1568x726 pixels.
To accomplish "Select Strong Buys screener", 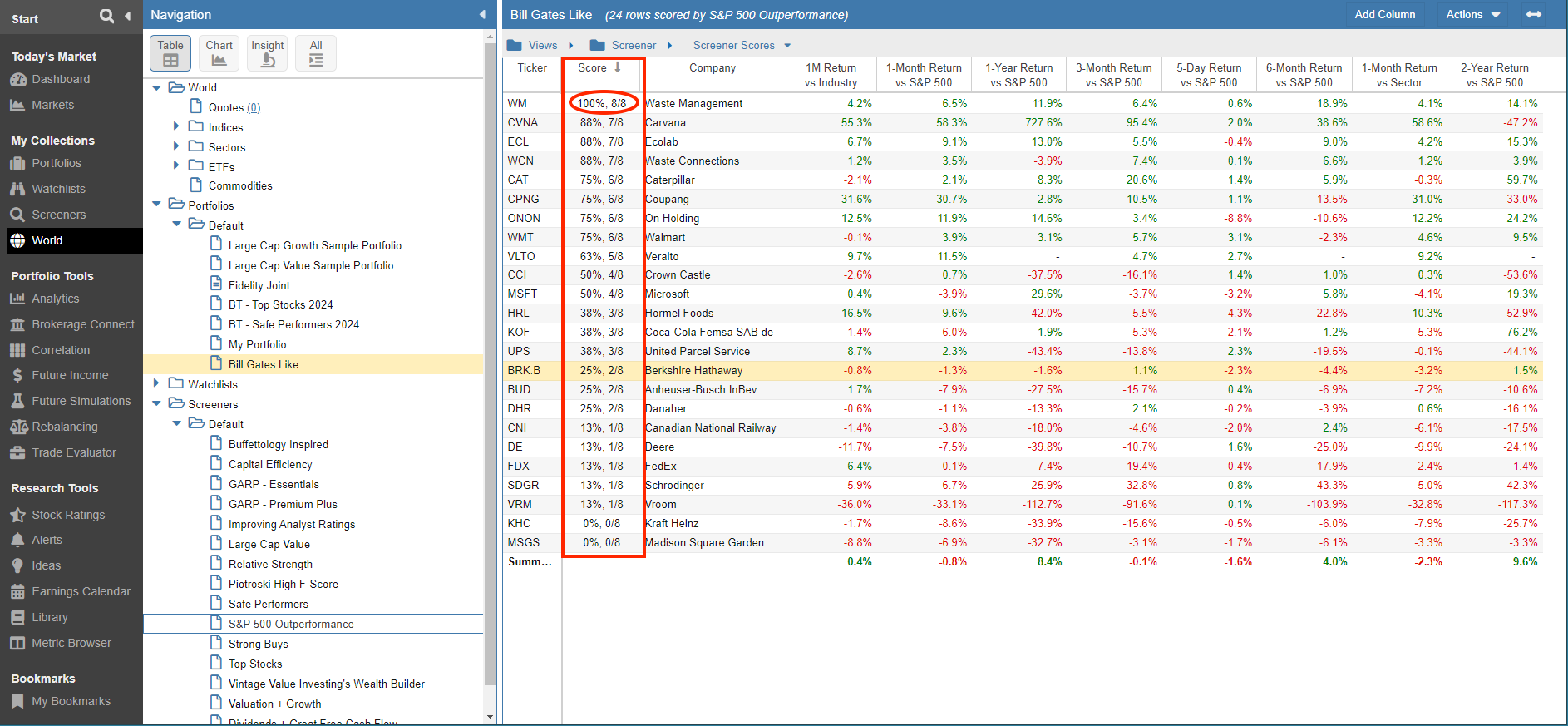I will tap(259, 644).
